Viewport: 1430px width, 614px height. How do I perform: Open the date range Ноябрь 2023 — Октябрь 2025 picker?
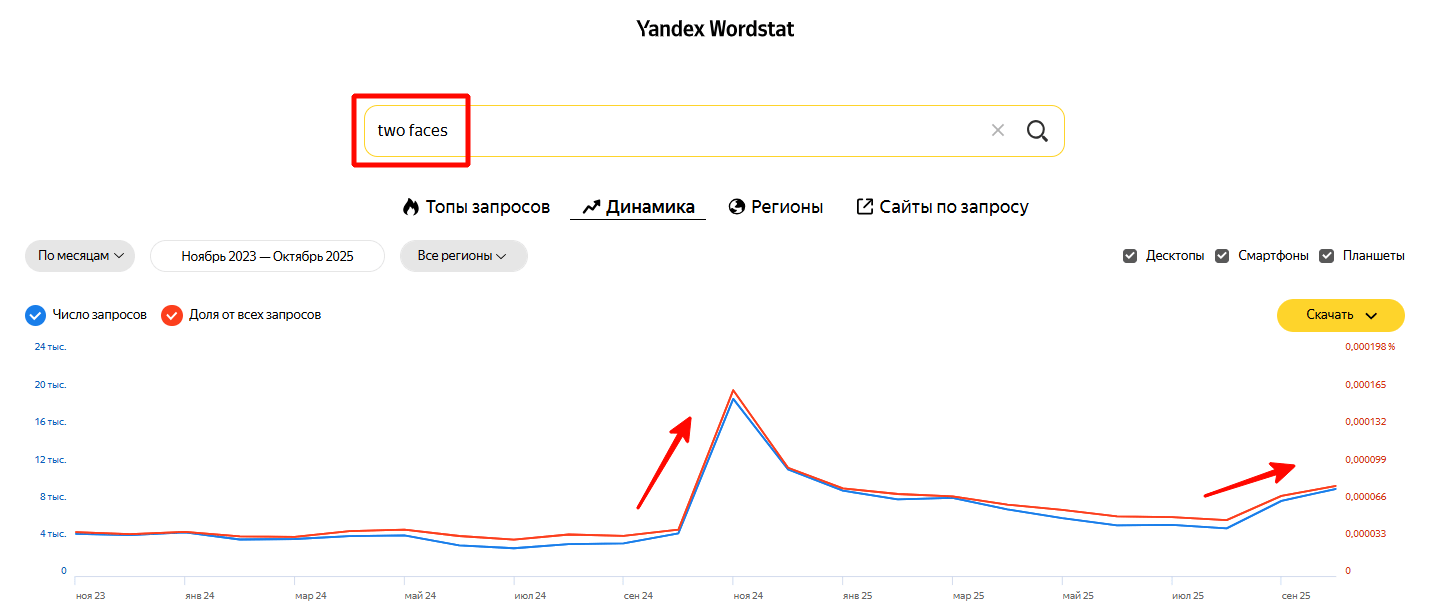pyautogui.click(x=267, y=256)
